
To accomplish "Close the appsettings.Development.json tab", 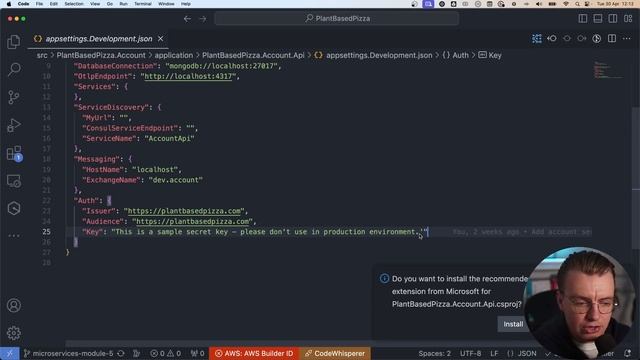I will tap(161, 39).
